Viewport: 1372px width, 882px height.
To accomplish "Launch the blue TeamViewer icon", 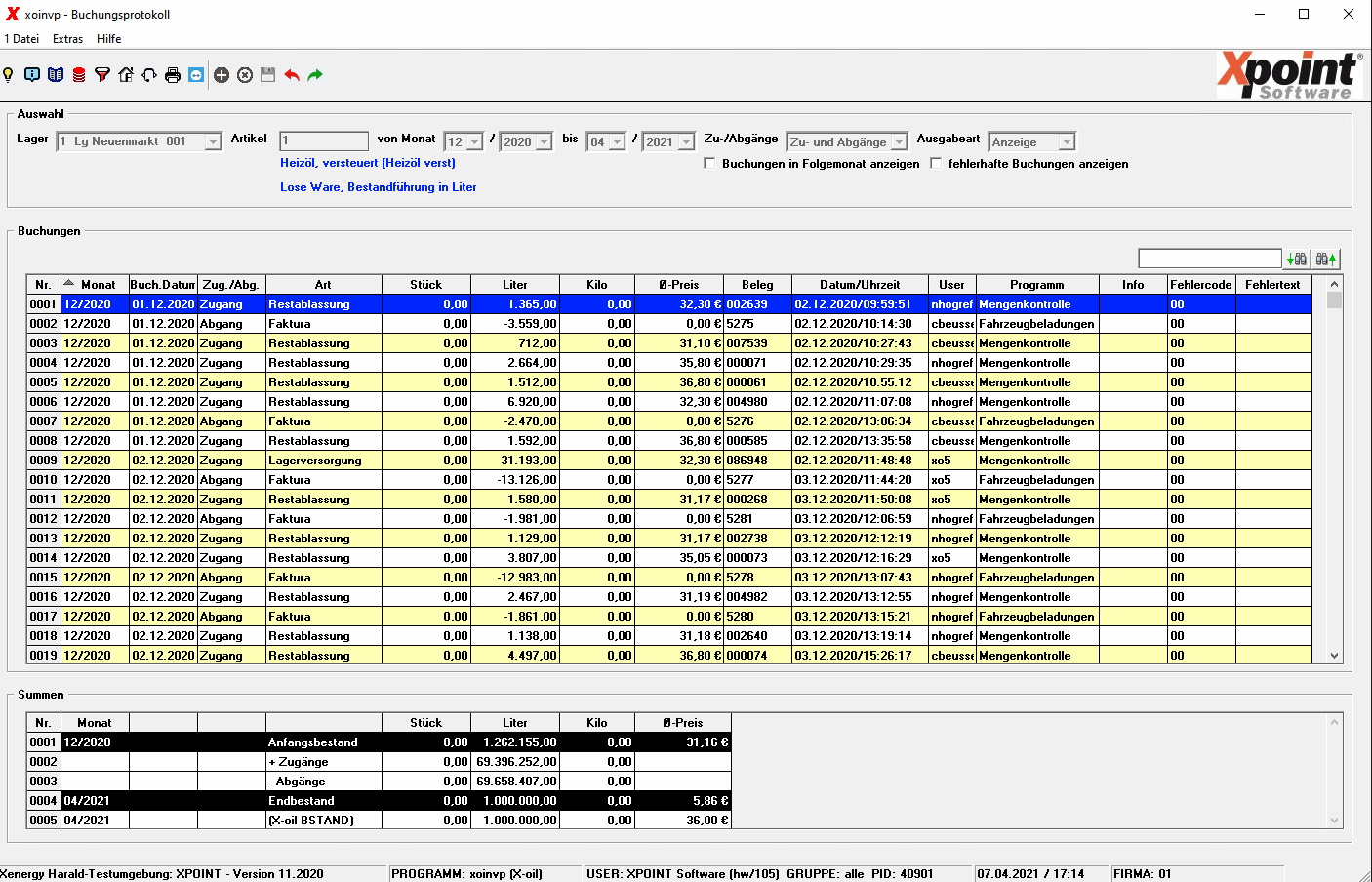I will [196, 75].
